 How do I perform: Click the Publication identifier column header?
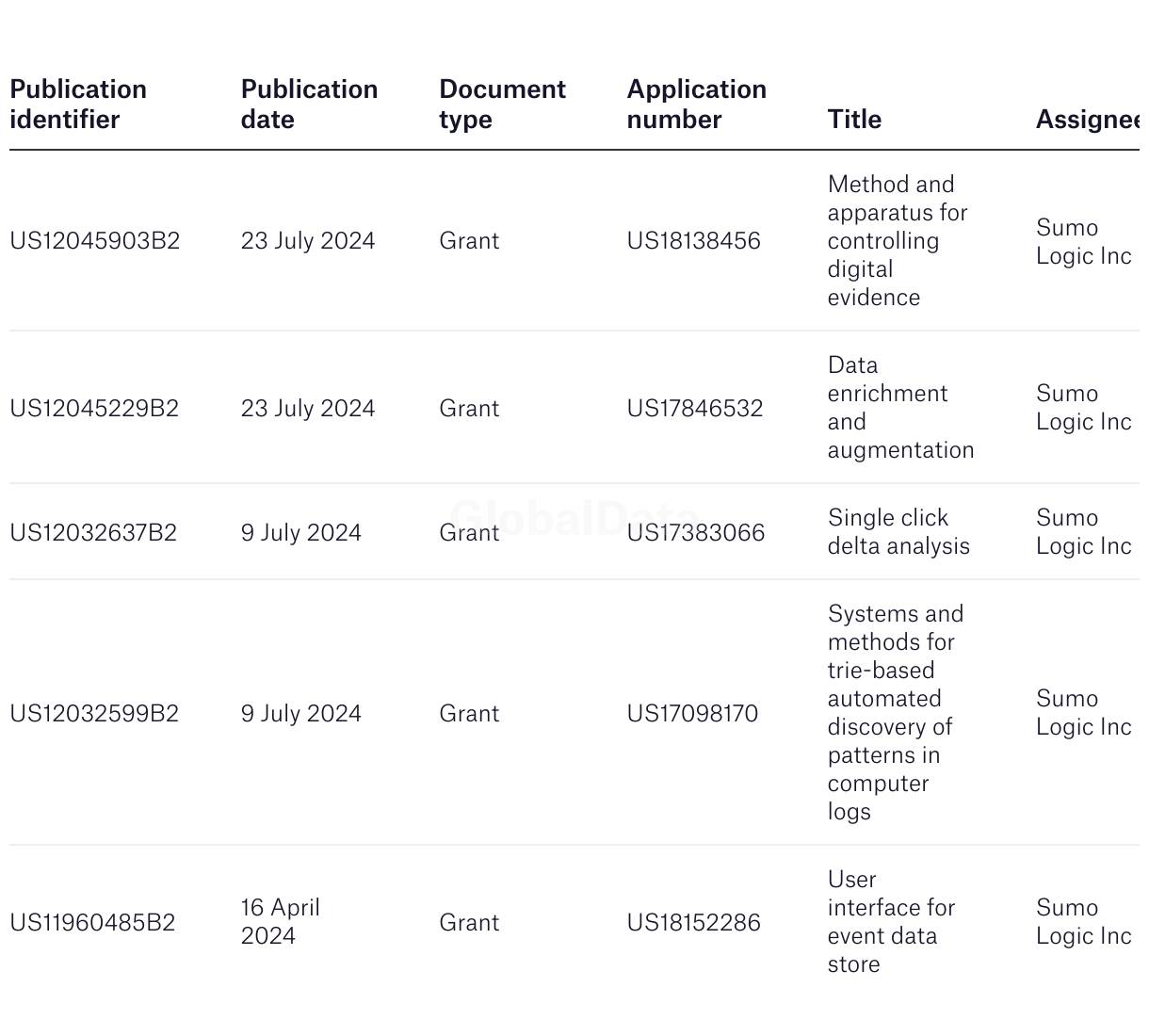coord(78,105)
